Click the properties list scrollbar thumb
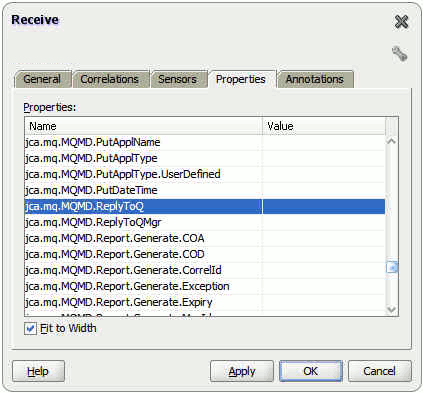 click(392, 267)
